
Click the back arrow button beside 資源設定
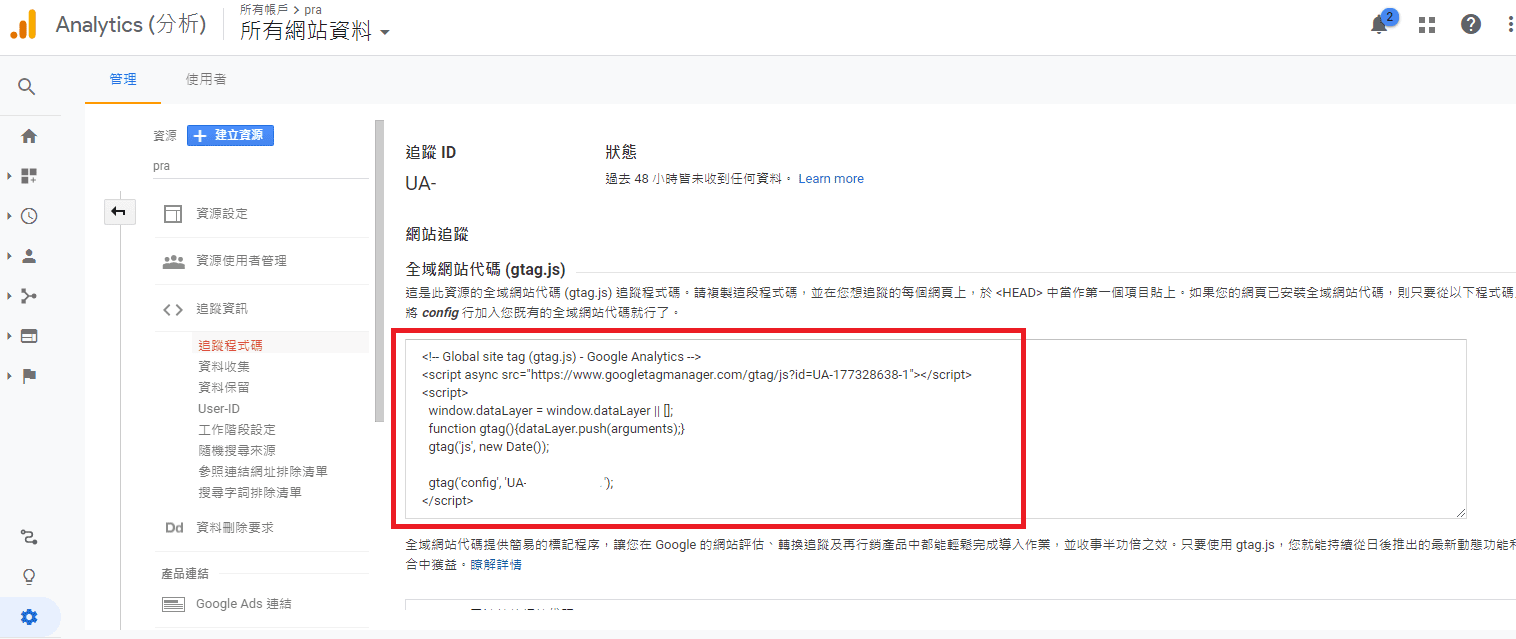click(x=120, y=211)
